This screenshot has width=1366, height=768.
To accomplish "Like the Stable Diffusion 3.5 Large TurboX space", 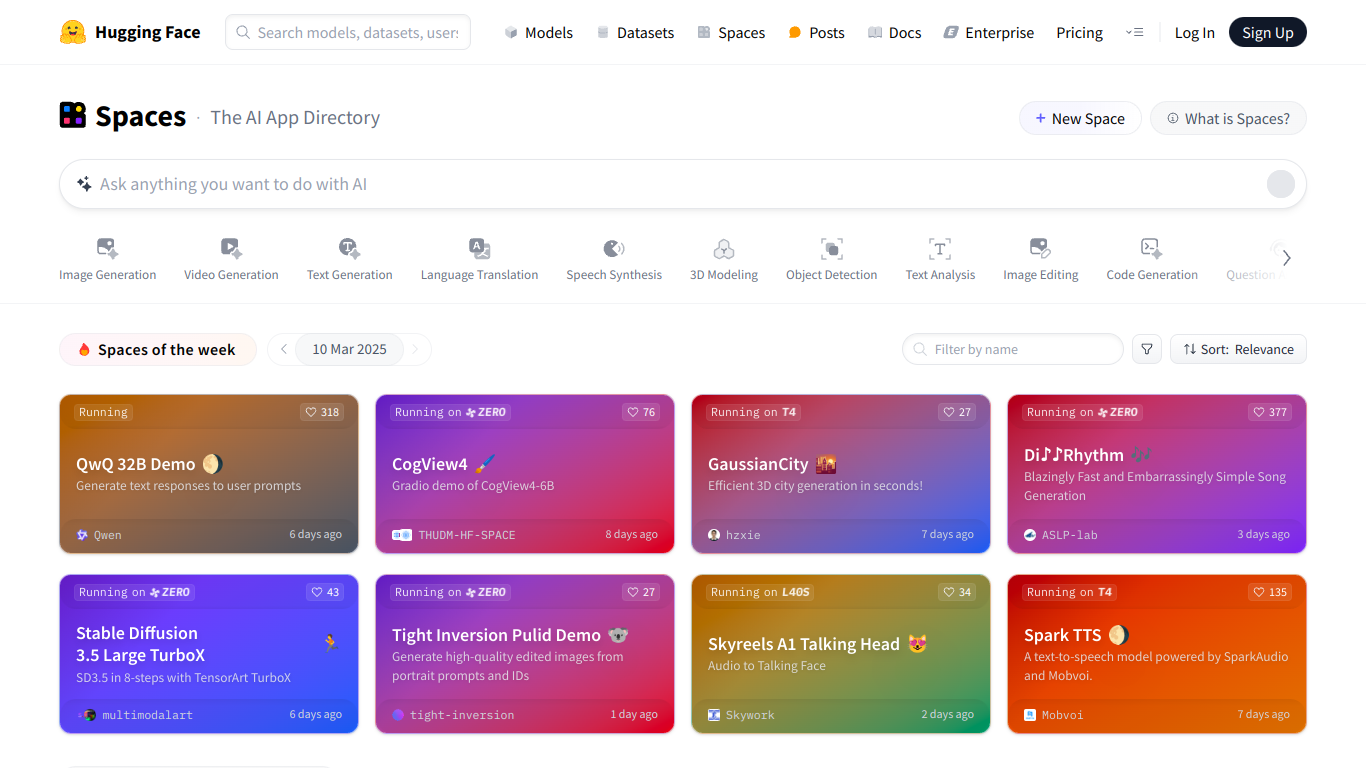I will coord(325,592).
